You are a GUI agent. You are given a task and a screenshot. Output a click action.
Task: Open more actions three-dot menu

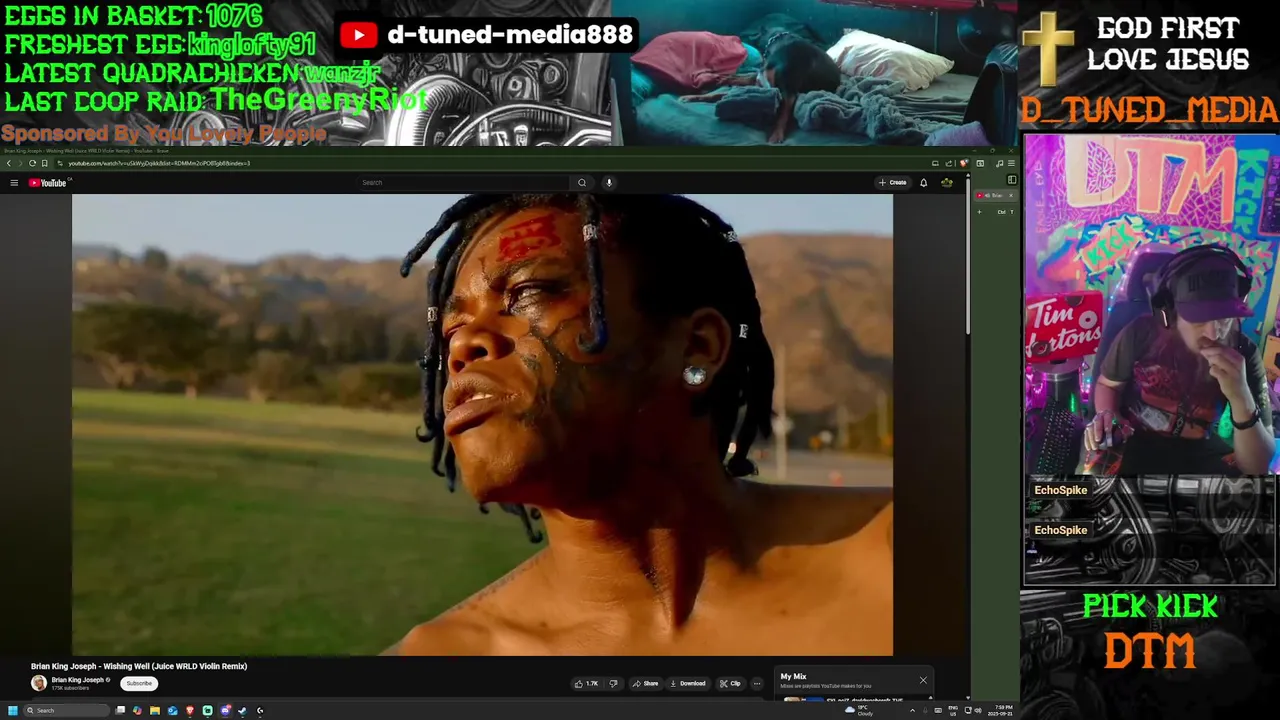pyautogui.click(x=757, y=684)
